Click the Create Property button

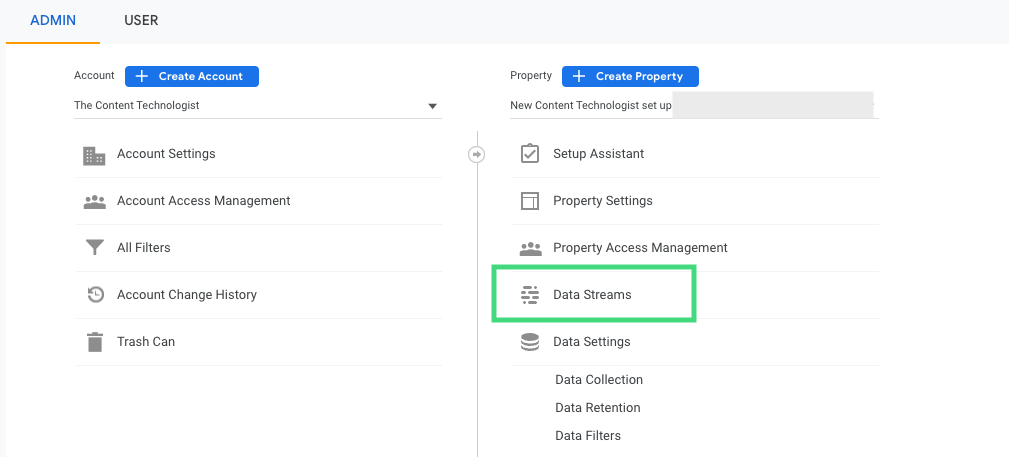click(630, 76)
